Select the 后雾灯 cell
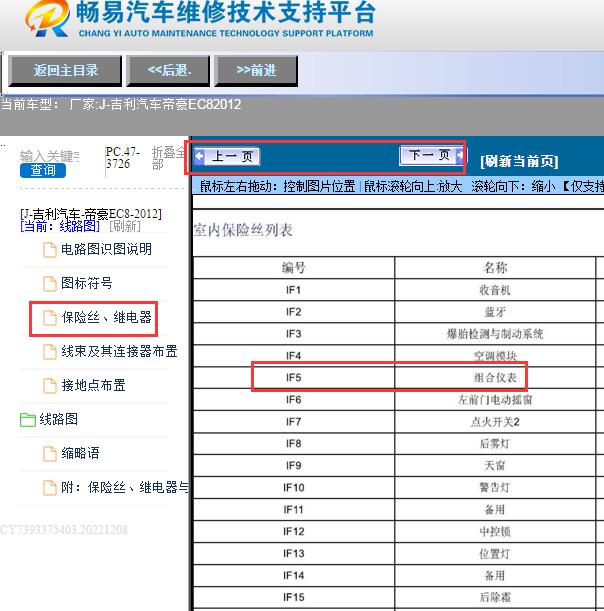Screen dimensions: 604x611 pos(495,443)
